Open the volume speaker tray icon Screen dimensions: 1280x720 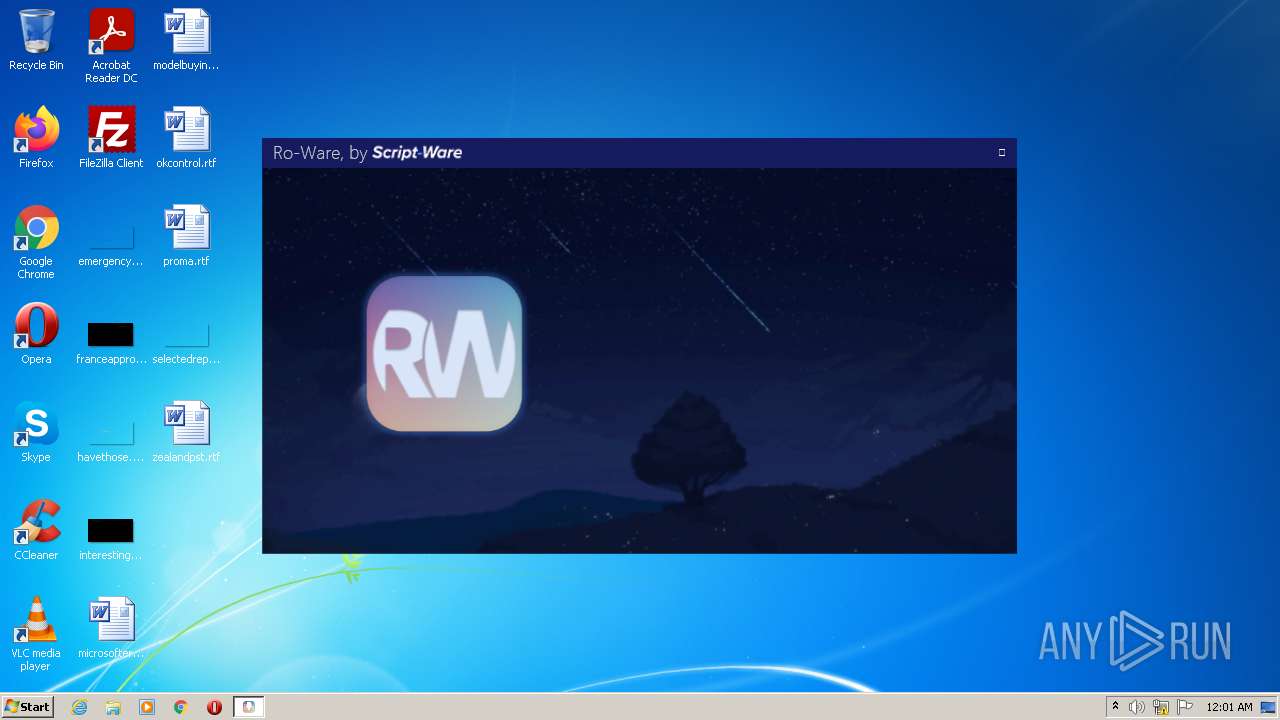1137,707
